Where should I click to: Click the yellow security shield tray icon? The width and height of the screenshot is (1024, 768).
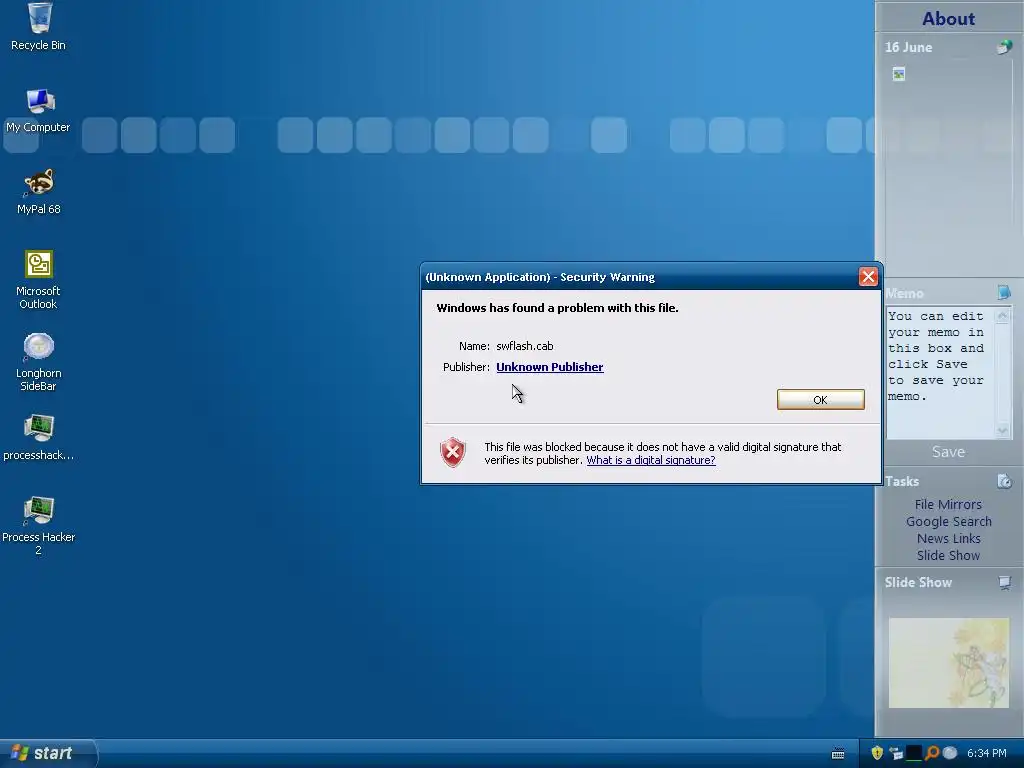[877, 753]
